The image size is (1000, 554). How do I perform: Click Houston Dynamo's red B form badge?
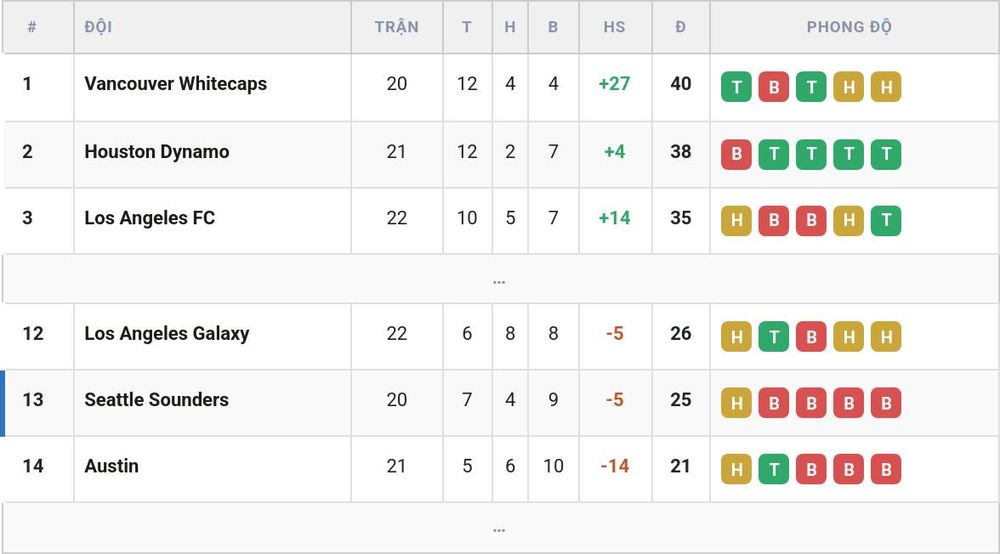737,154
